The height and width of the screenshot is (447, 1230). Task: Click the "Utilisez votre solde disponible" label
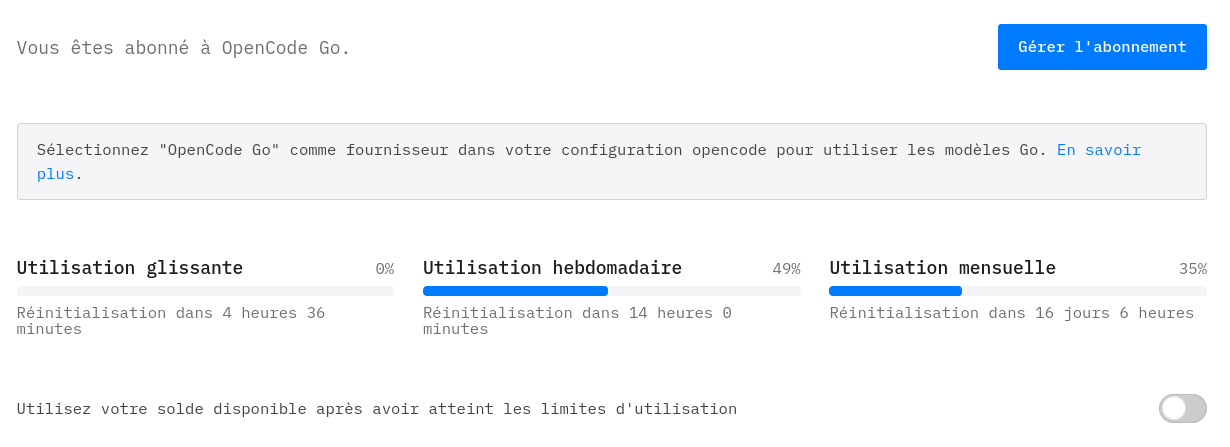tap(376, 409)
